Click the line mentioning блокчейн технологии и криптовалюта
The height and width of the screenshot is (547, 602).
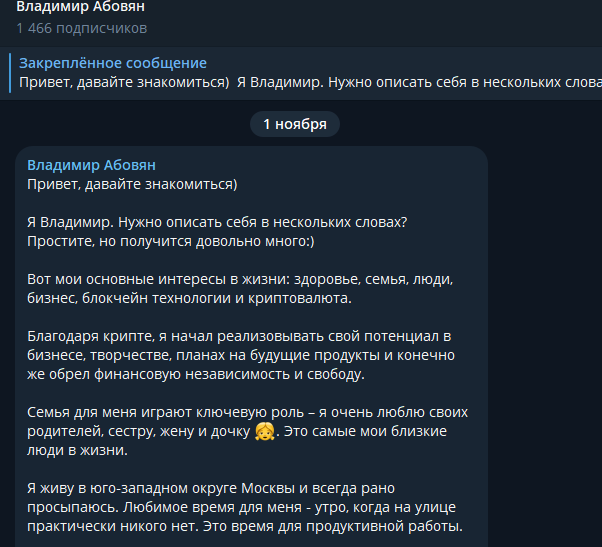coord(189,298)
